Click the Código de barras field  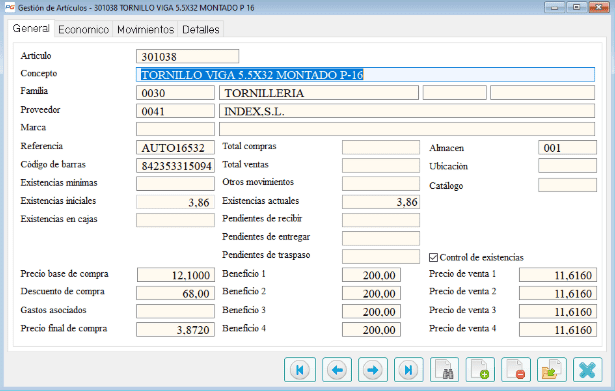(175, 165)
